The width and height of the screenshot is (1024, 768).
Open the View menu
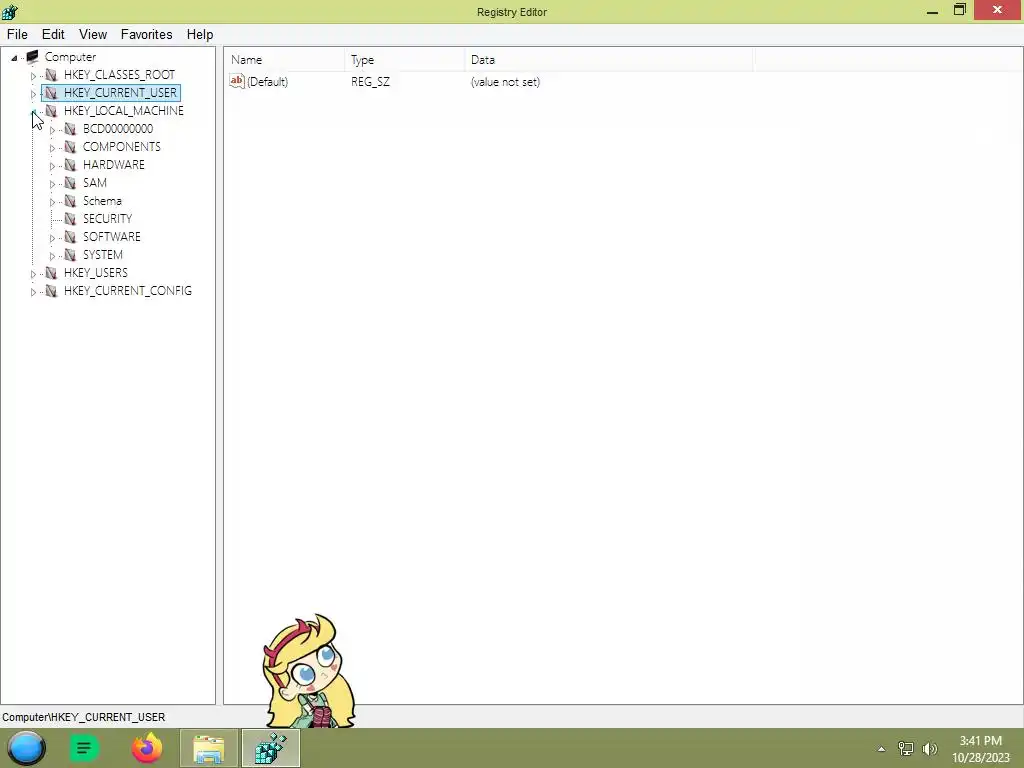(93, 35)
